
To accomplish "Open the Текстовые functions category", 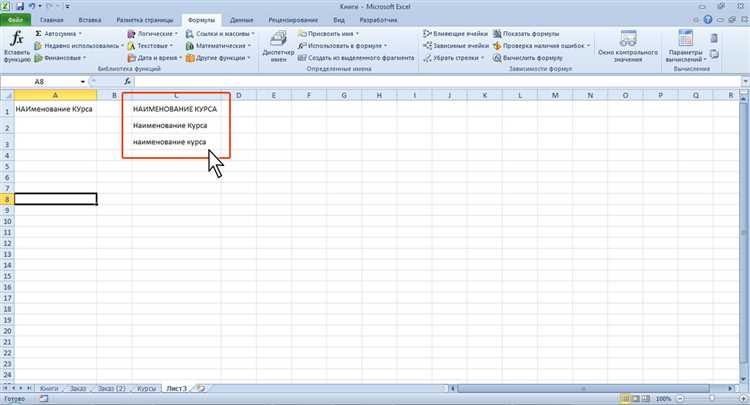I will (150, 46).
